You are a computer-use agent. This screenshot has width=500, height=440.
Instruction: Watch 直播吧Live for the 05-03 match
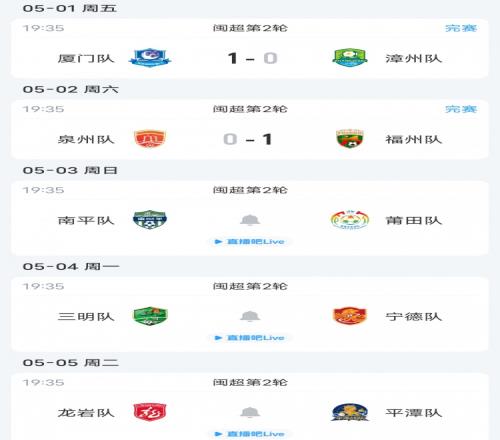pos(250,242)
